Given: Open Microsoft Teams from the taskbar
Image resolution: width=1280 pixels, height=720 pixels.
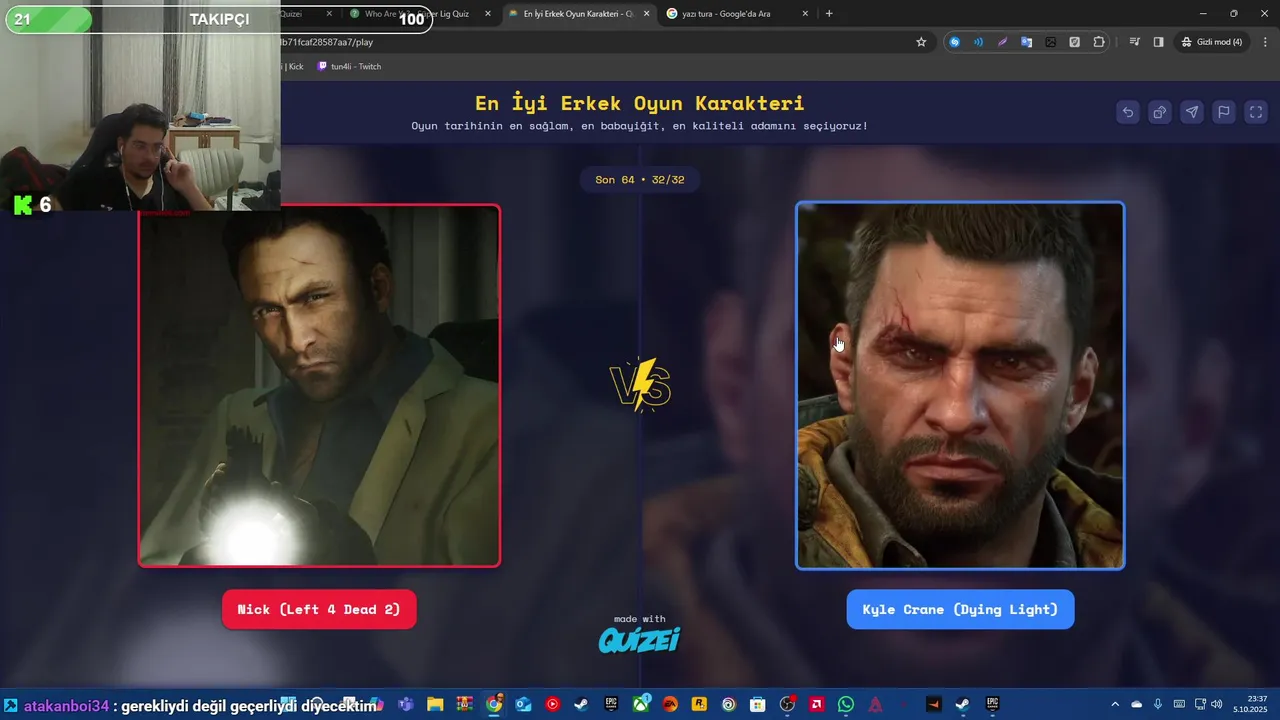Looking at the screenshot, I should click(x=407, y=704).
